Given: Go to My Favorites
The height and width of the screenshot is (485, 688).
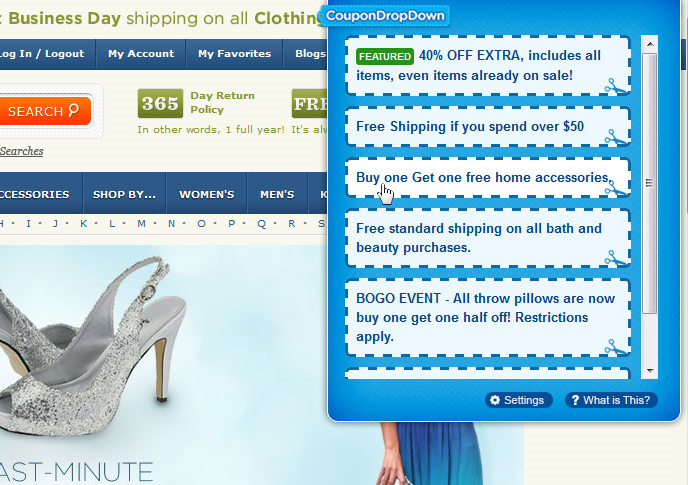Looking at the screenshot, I should pyautogui.click(x=234, y=54).
